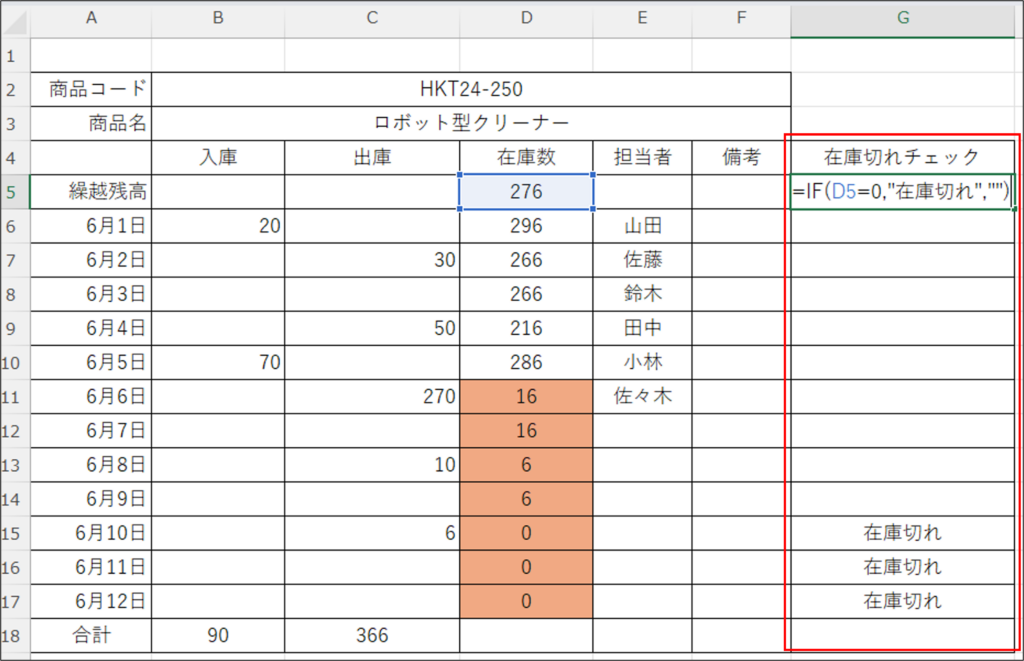Click 在庫切れ in the 6月12日 row

903,602
